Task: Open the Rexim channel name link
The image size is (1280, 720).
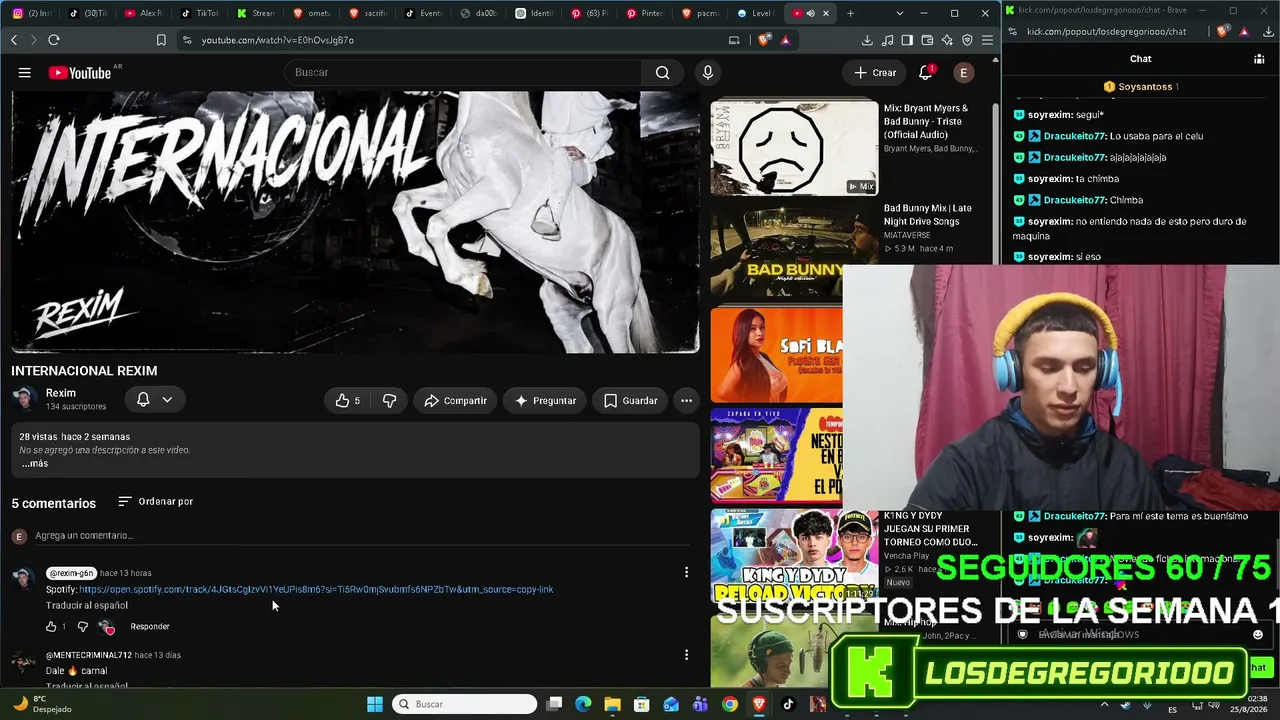Action: pyautogui.click(x=61, y=393)
